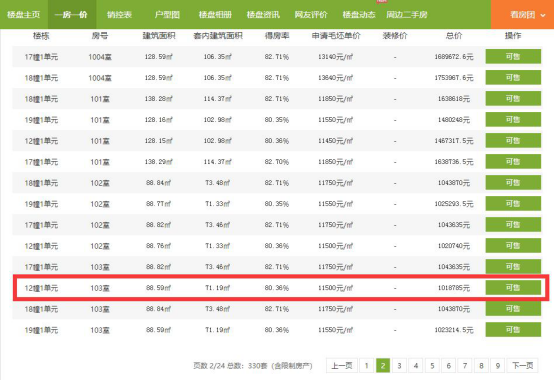Open the 楼盘资讯 tab
Screen dimensions: 554x381
[263, 14]
